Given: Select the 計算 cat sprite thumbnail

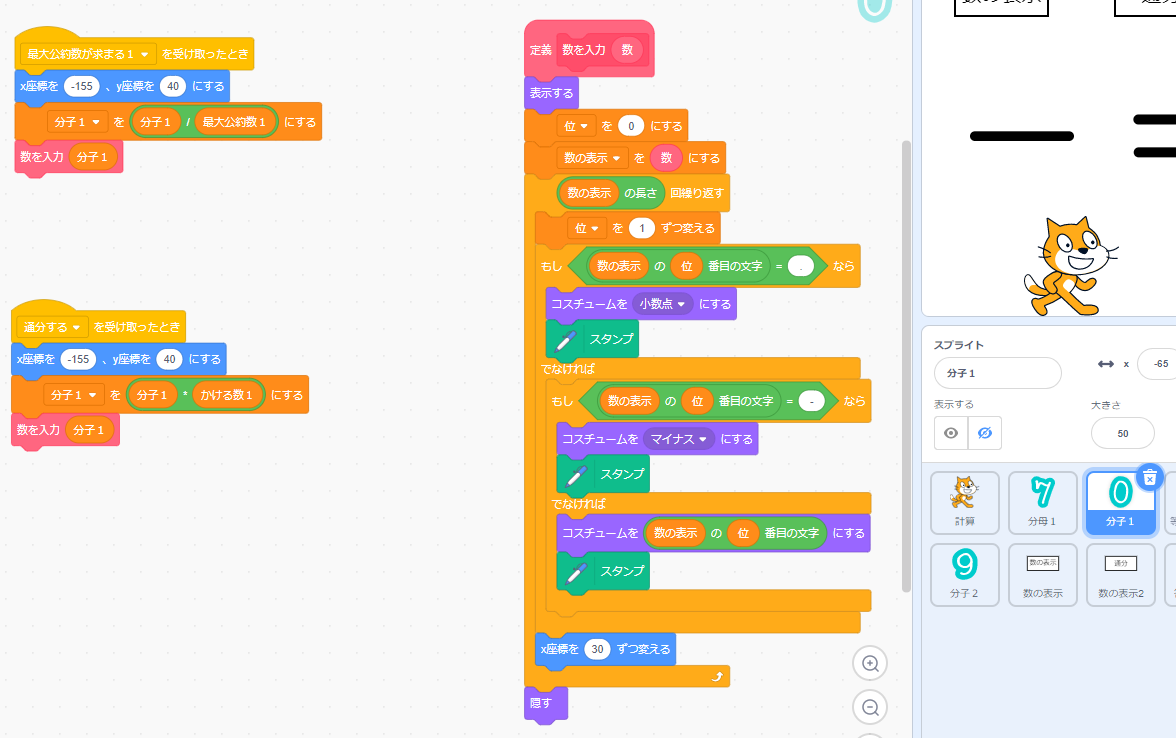Looking at the screenshot, I should 964,502.
